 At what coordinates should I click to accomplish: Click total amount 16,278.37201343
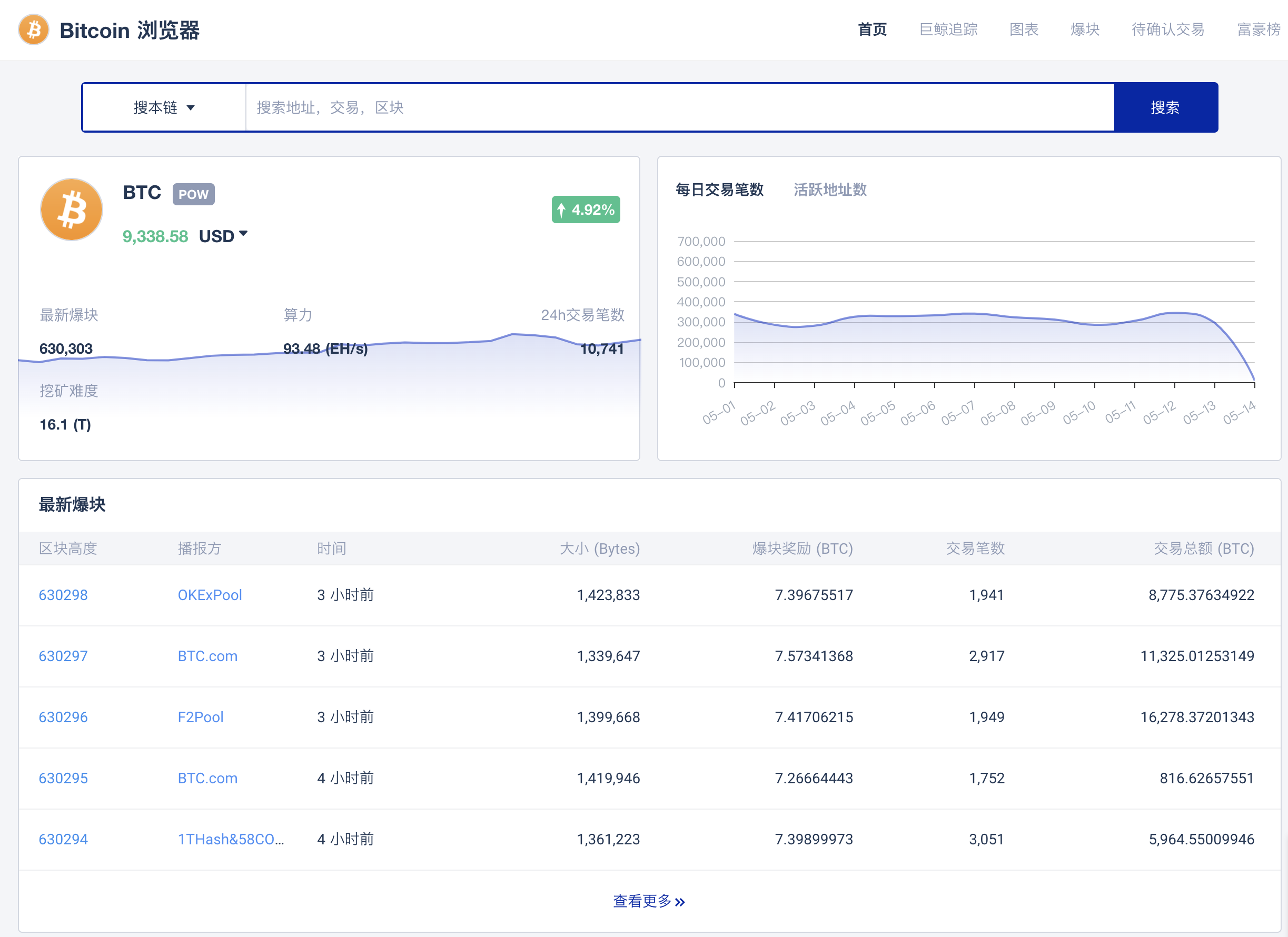(1197, 716)
